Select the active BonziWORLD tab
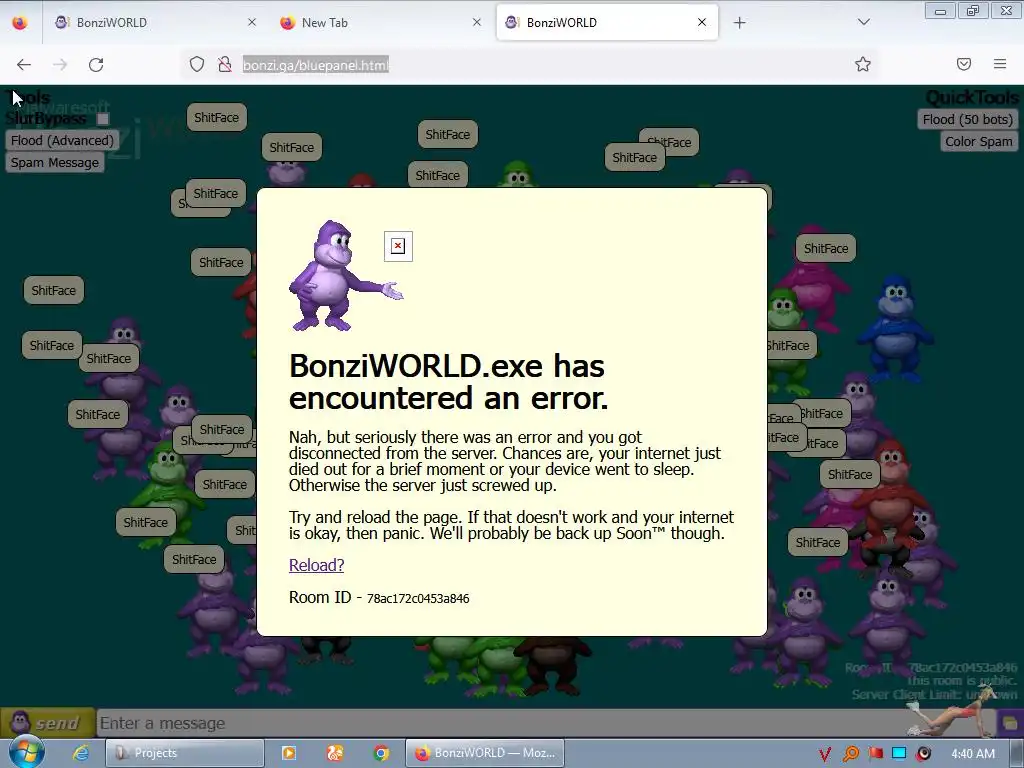 coord(607,22)
